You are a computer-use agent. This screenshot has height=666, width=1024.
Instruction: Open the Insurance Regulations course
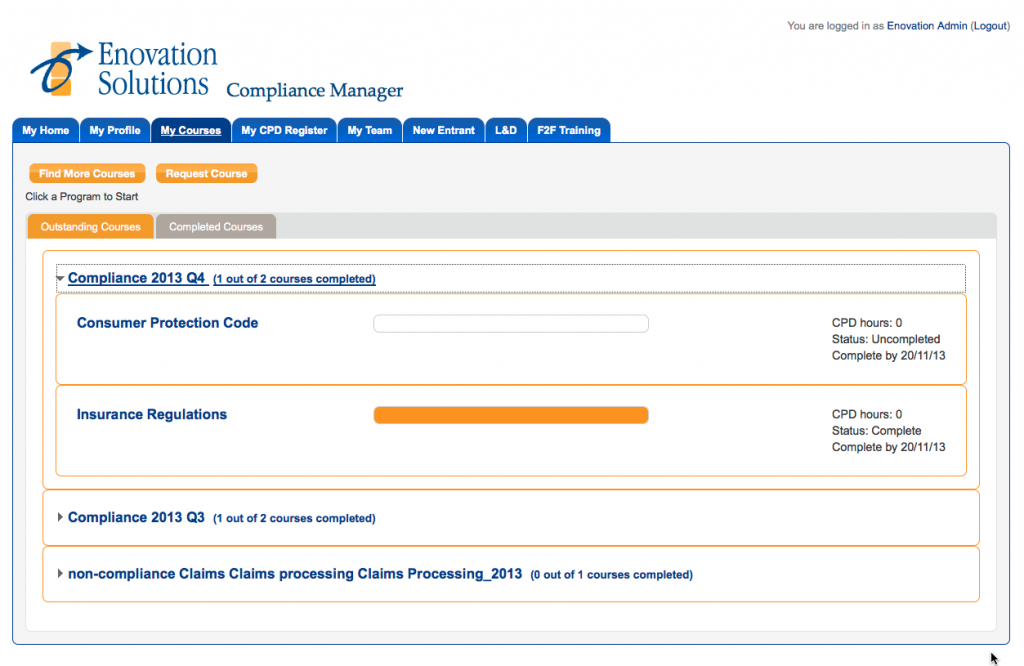(x=152, y=414)
